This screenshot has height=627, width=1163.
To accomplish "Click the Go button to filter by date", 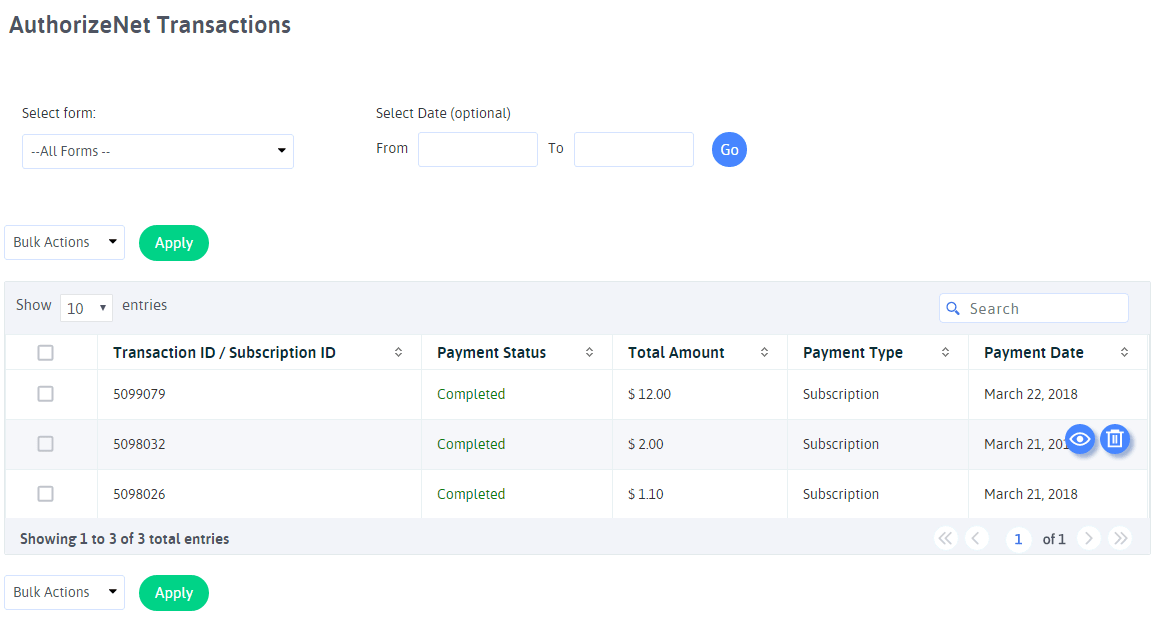I will coord(729,149).
